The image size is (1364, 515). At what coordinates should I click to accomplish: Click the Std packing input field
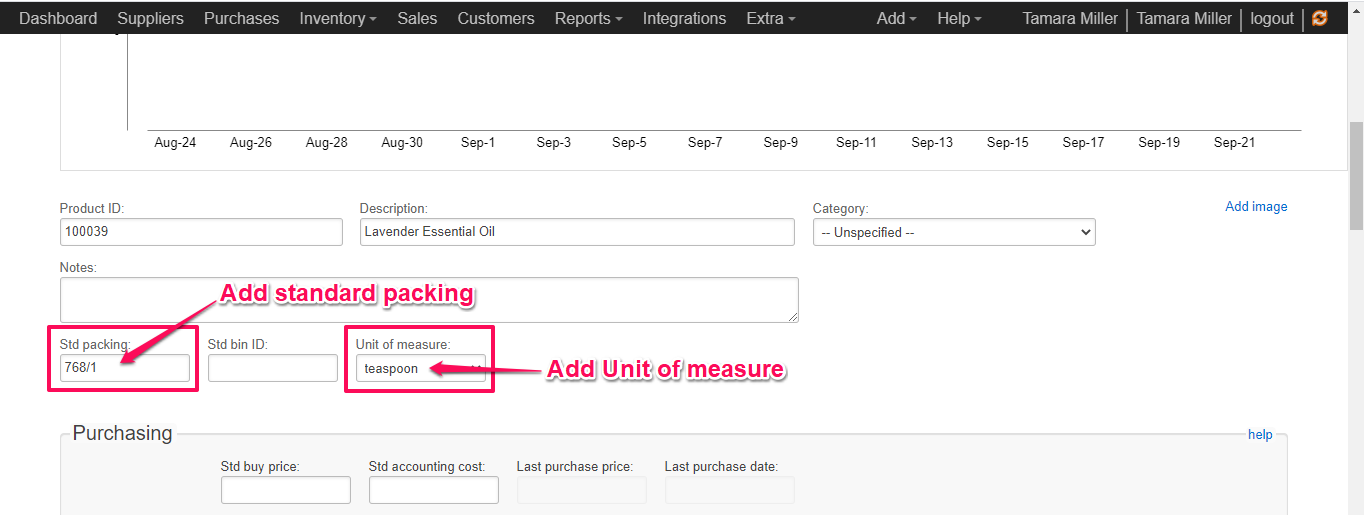(125, 368)
